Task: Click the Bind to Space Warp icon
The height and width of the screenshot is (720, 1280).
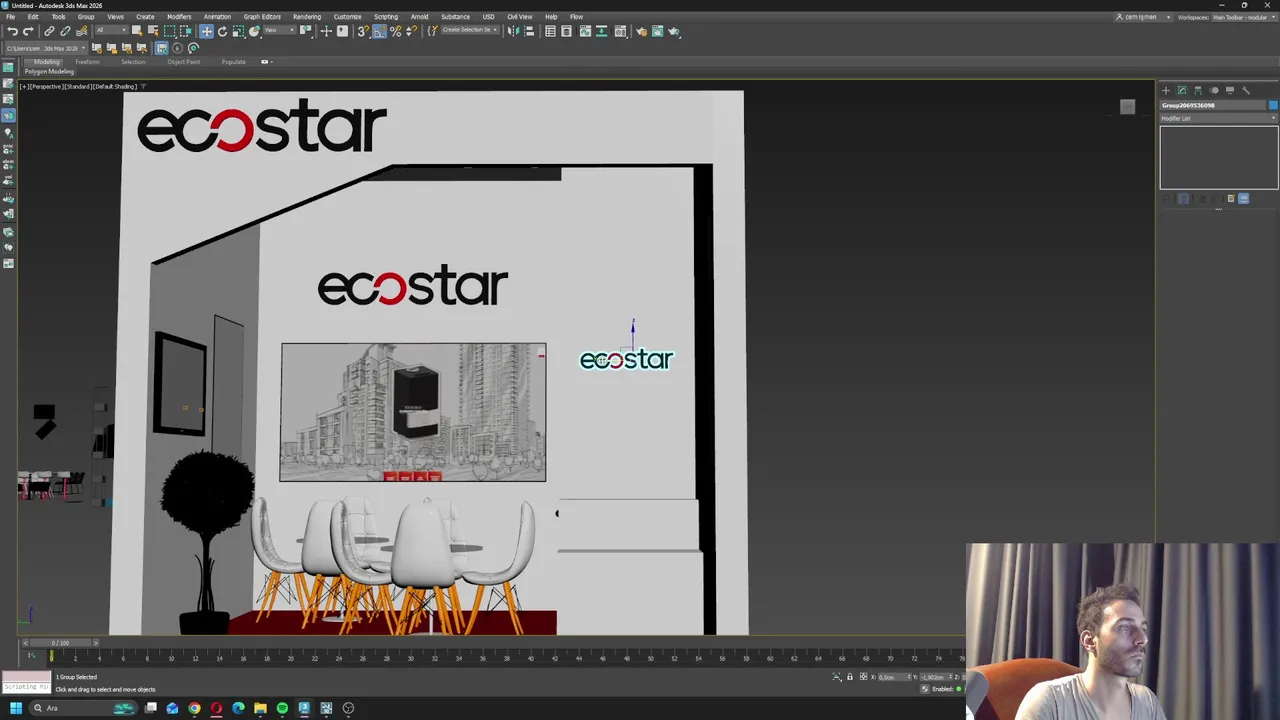Action: click(82, 31)
